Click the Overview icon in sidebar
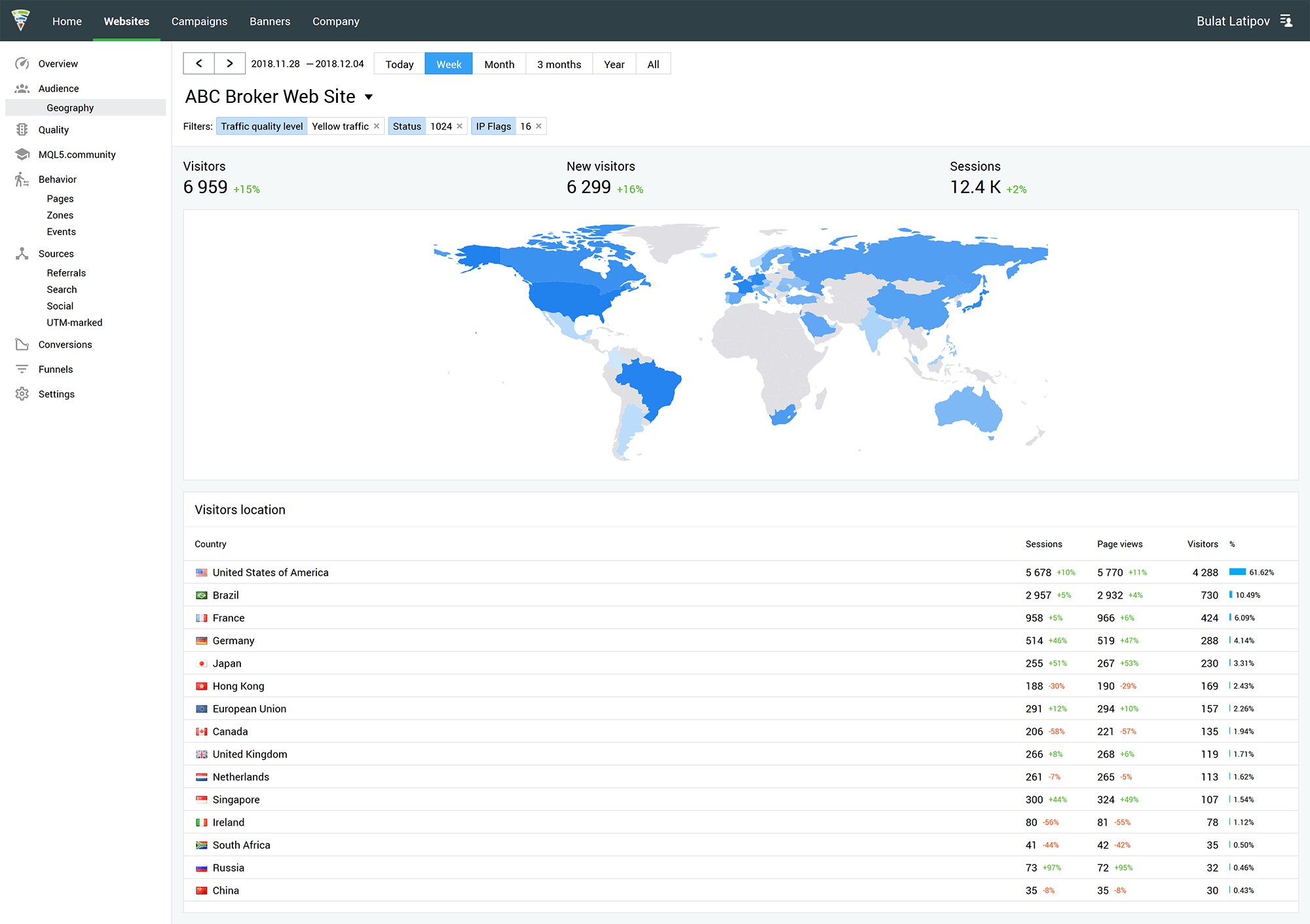This screenshot has height=924, width=1310. [x=21, y=63]
